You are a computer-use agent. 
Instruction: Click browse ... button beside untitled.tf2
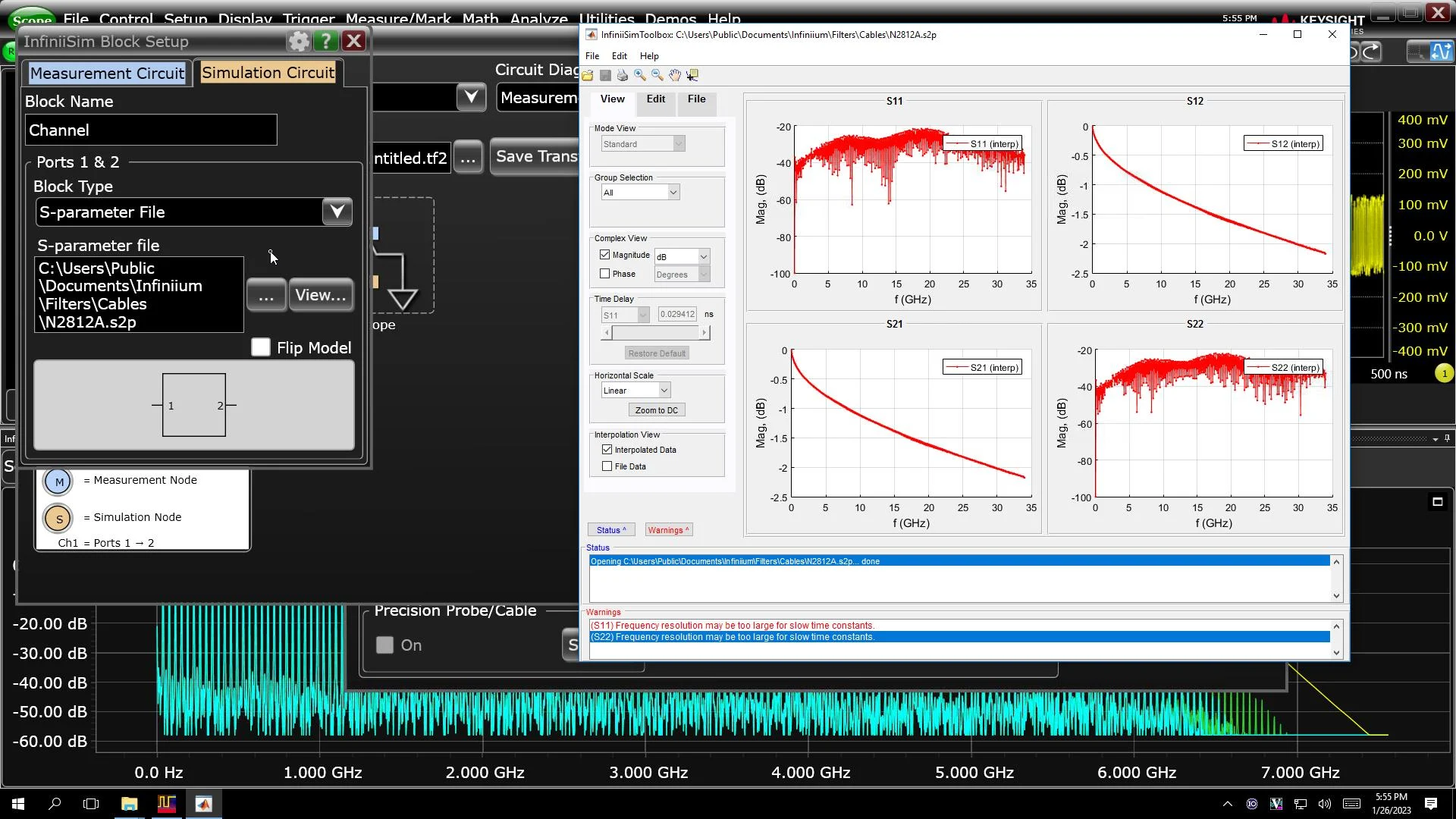point(468,158)
